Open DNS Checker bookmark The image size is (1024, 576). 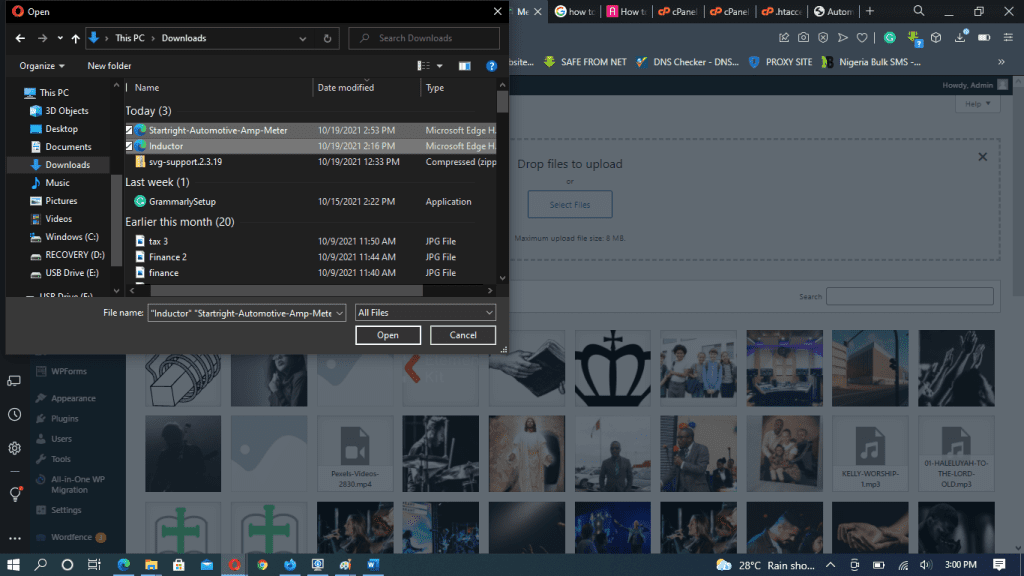tap(687, 62)
